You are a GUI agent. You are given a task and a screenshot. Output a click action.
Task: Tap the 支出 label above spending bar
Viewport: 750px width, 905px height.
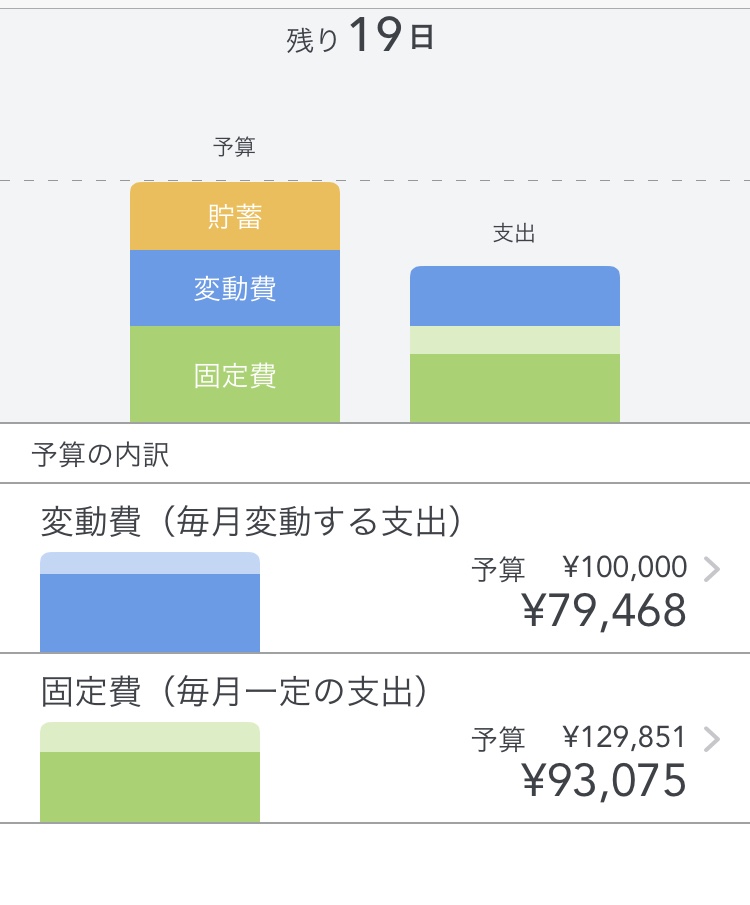point(514,233)
